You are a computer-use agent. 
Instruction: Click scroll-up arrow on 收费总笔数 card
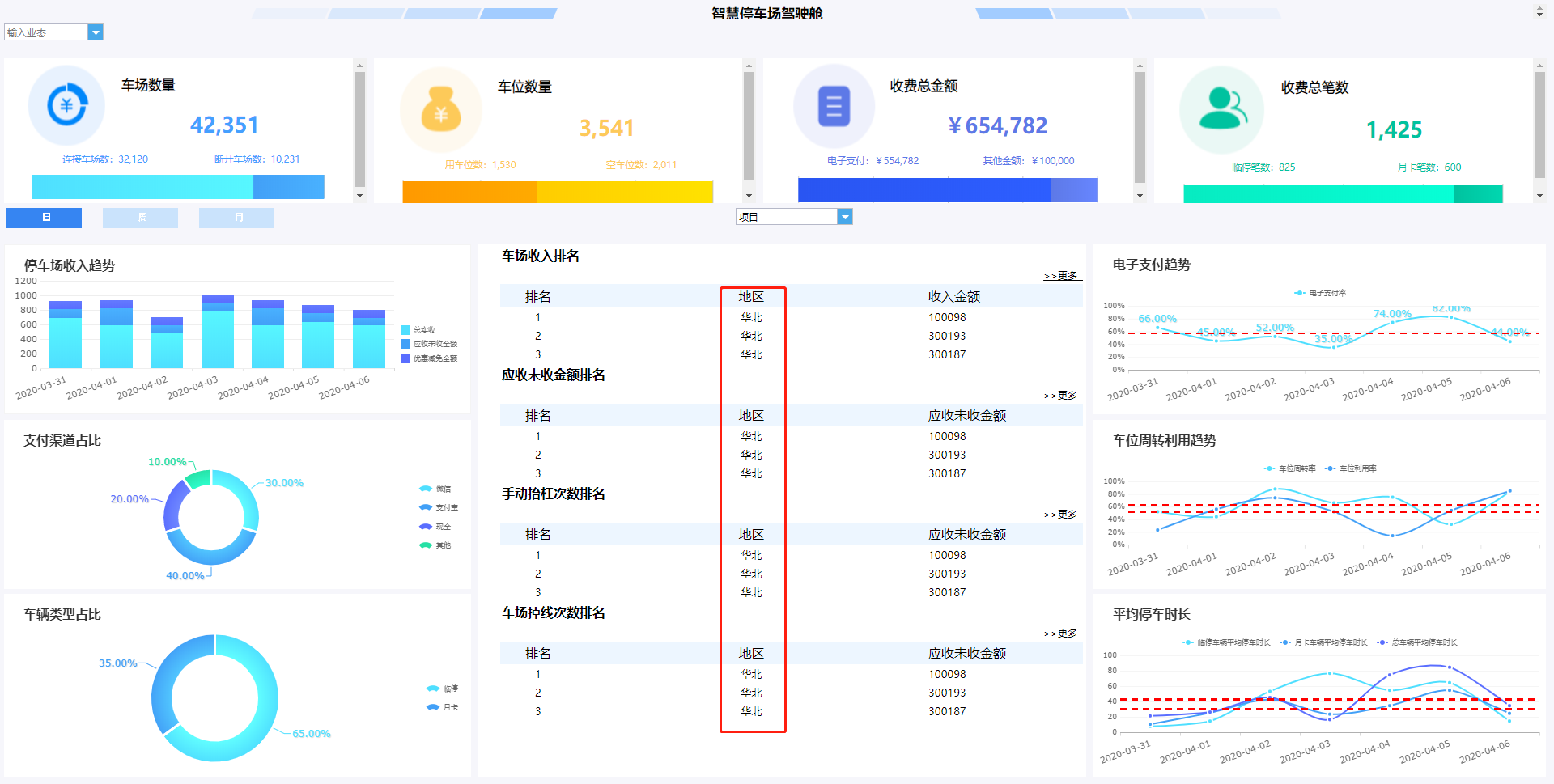(1539, 65)
